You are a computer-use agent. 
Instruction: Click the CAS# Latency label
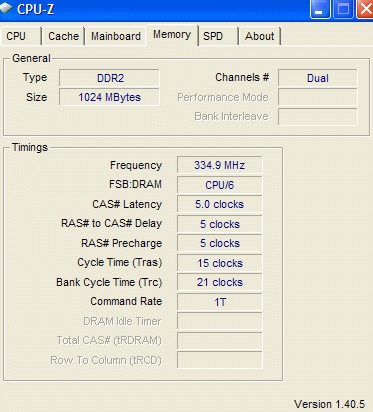127,204
